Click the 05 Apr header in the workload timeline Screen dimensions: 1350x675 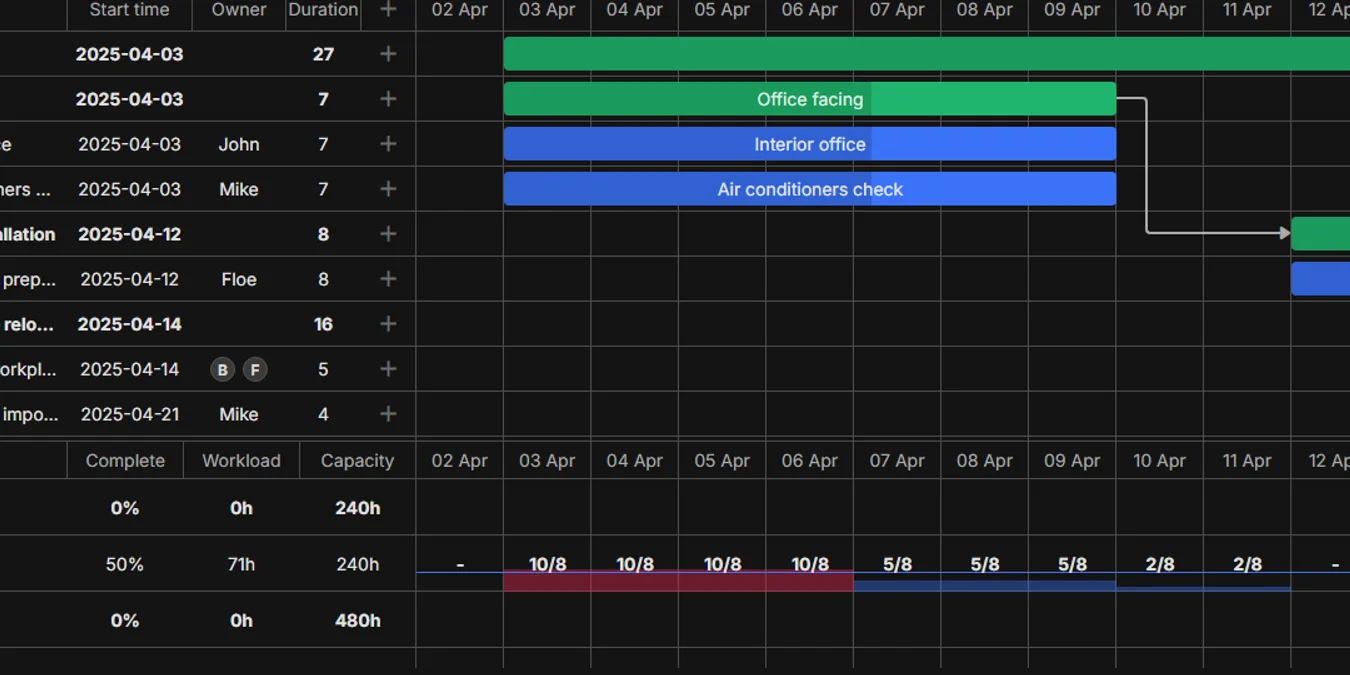coord(722,461)
